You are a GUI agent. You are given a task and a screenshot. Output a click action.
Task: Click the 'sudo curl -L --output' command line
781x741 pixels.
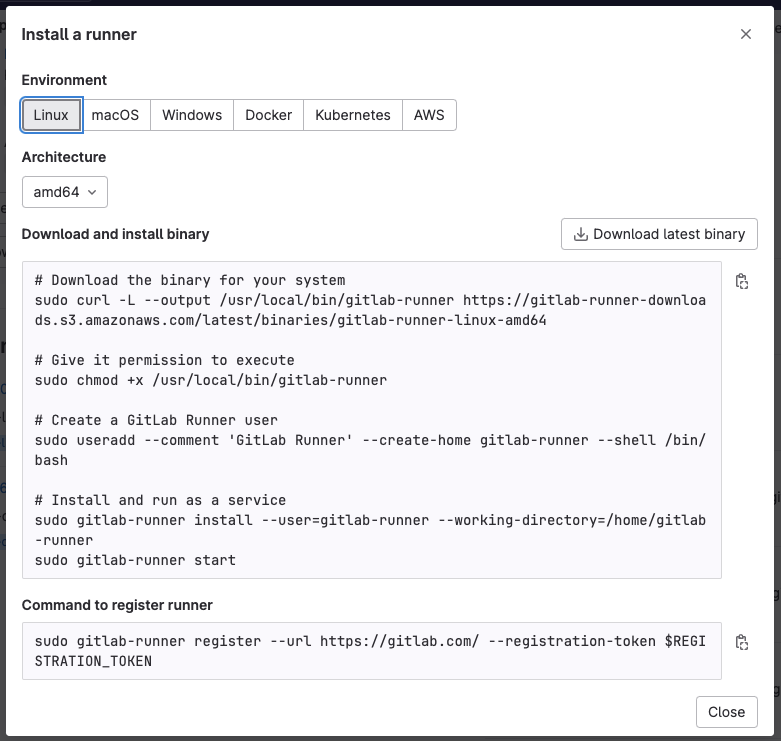pos(370,310)
